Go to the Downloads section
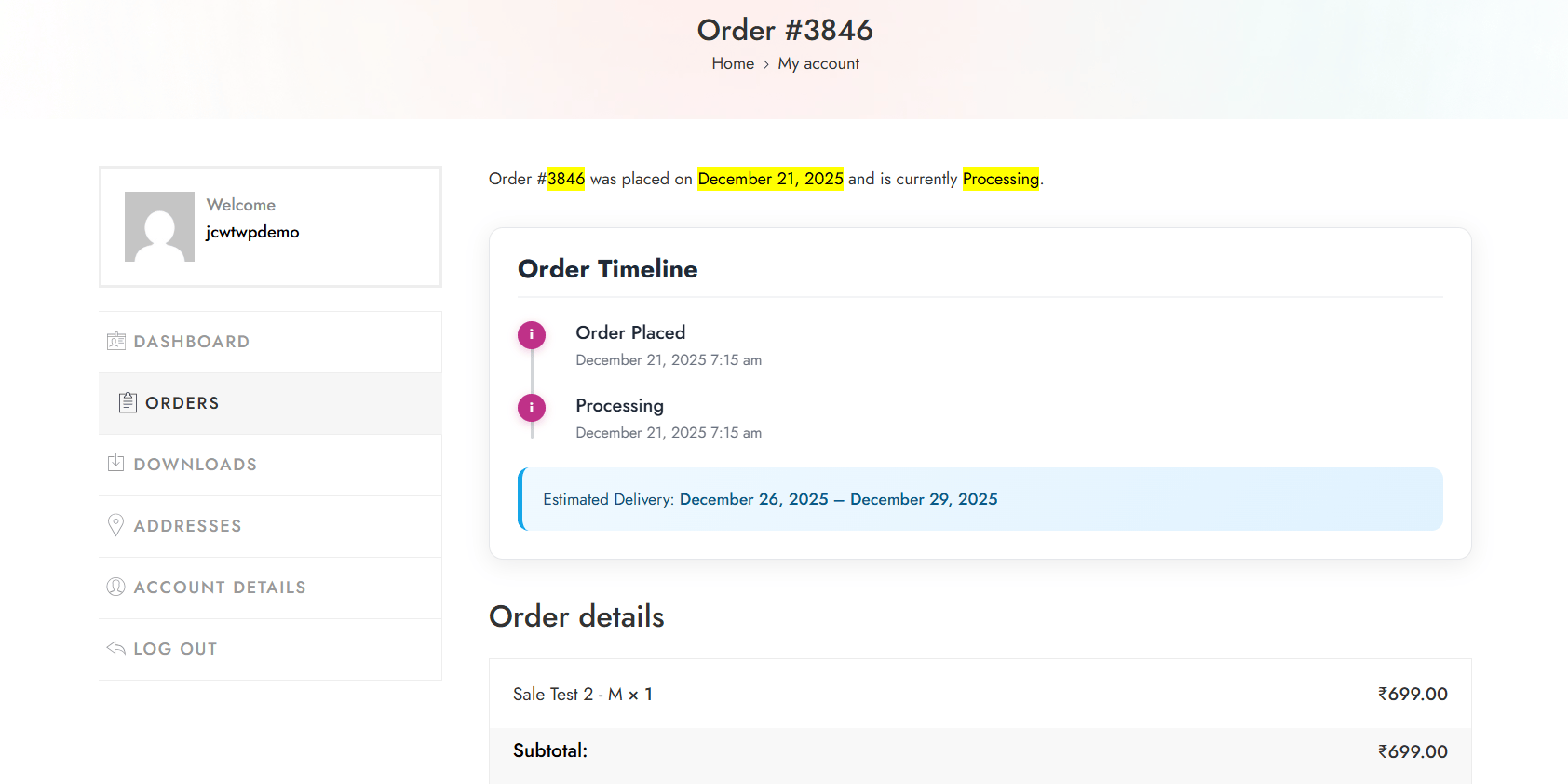Image resolution: width=1568 pixels, height=784 pixels. 196,465
